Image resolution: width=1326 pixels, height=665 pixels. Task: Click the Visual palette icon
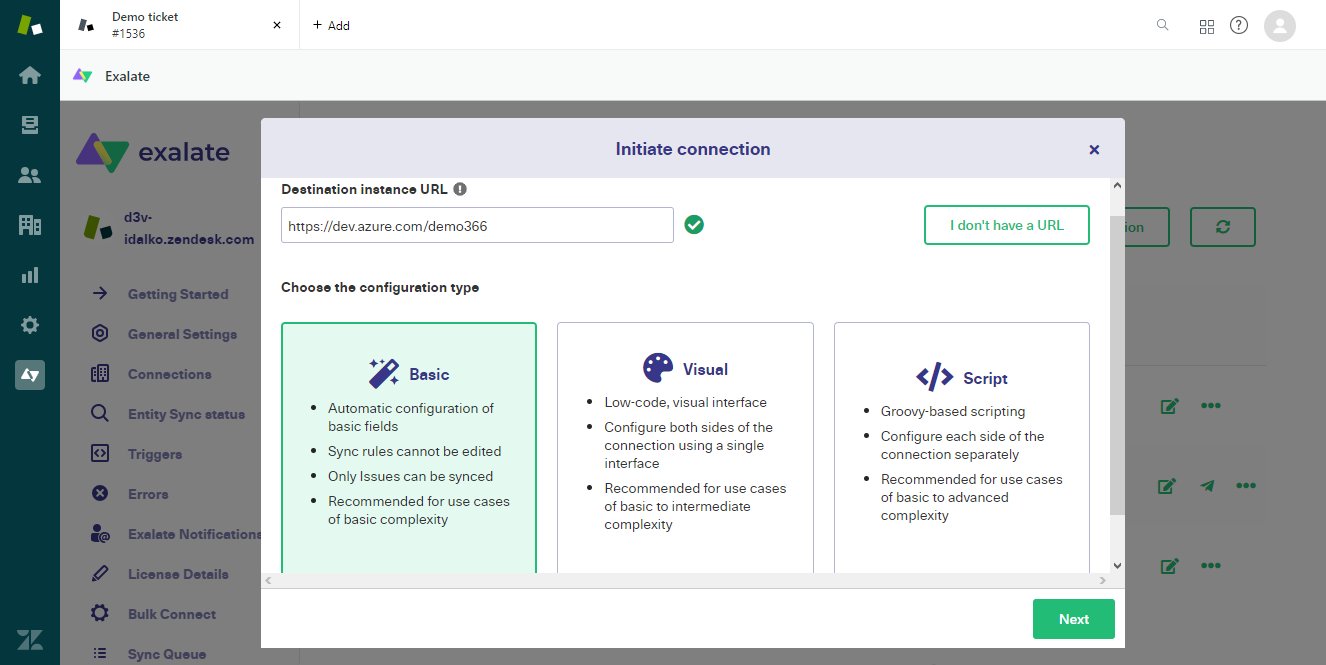coord(658,368)
